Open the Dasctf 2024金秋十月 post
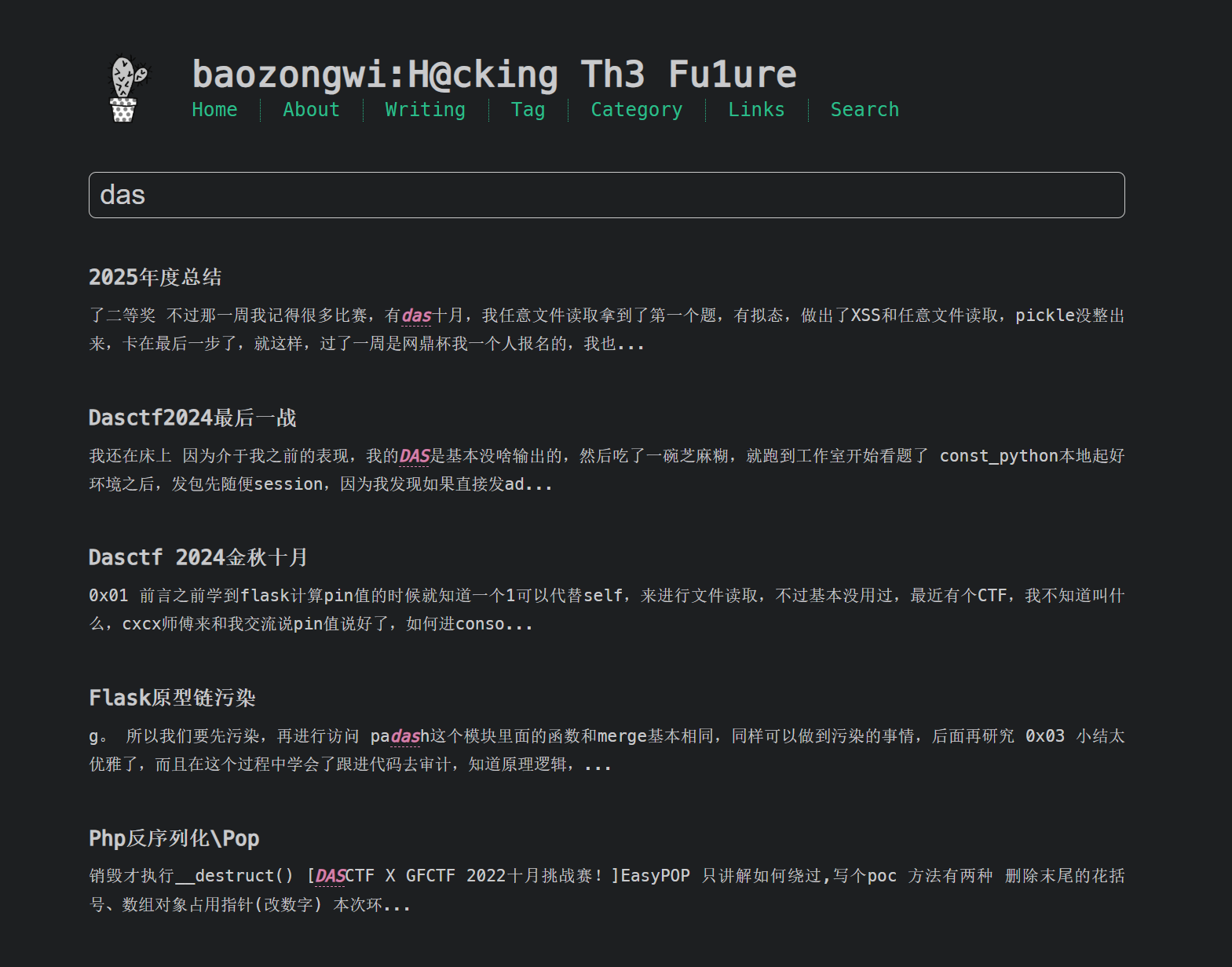The width and height of the screenshot is (1232, 967). (198, 557)
